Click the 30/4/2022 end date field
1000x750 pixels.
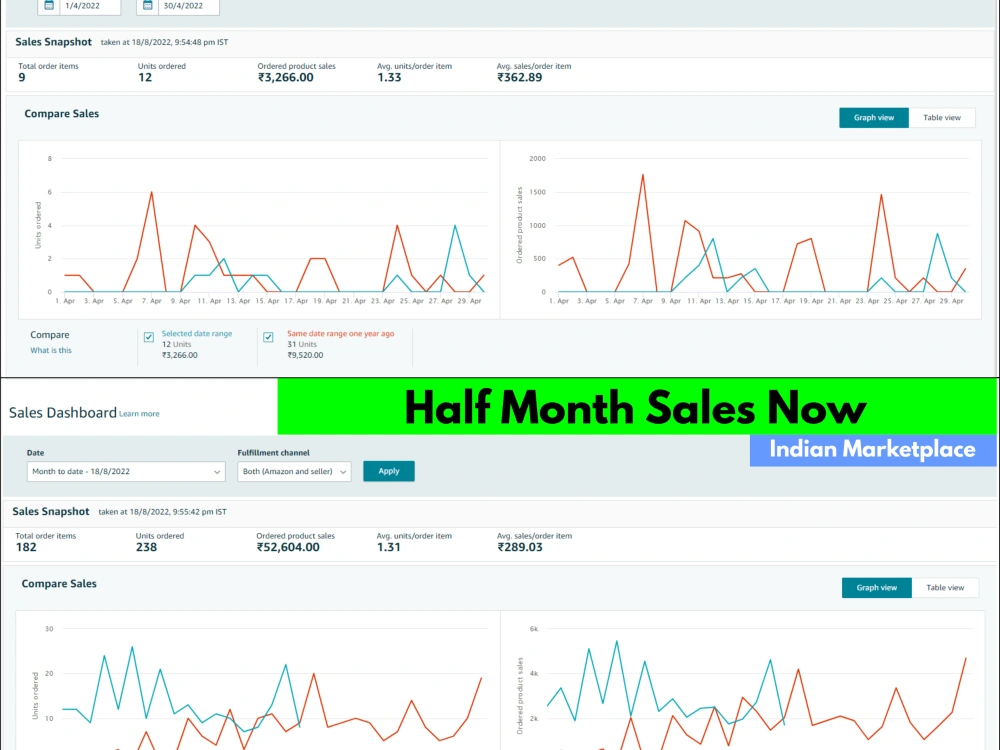point(188,6)
